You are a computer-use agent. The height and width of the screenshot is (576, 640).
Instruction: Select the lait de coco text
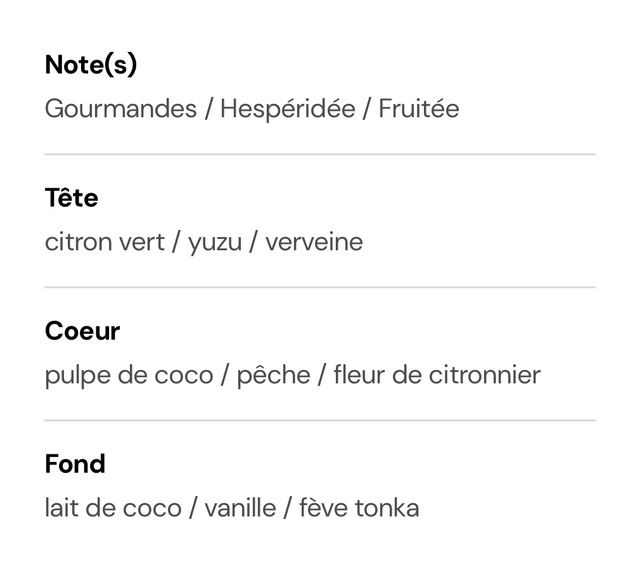(113, 508)
